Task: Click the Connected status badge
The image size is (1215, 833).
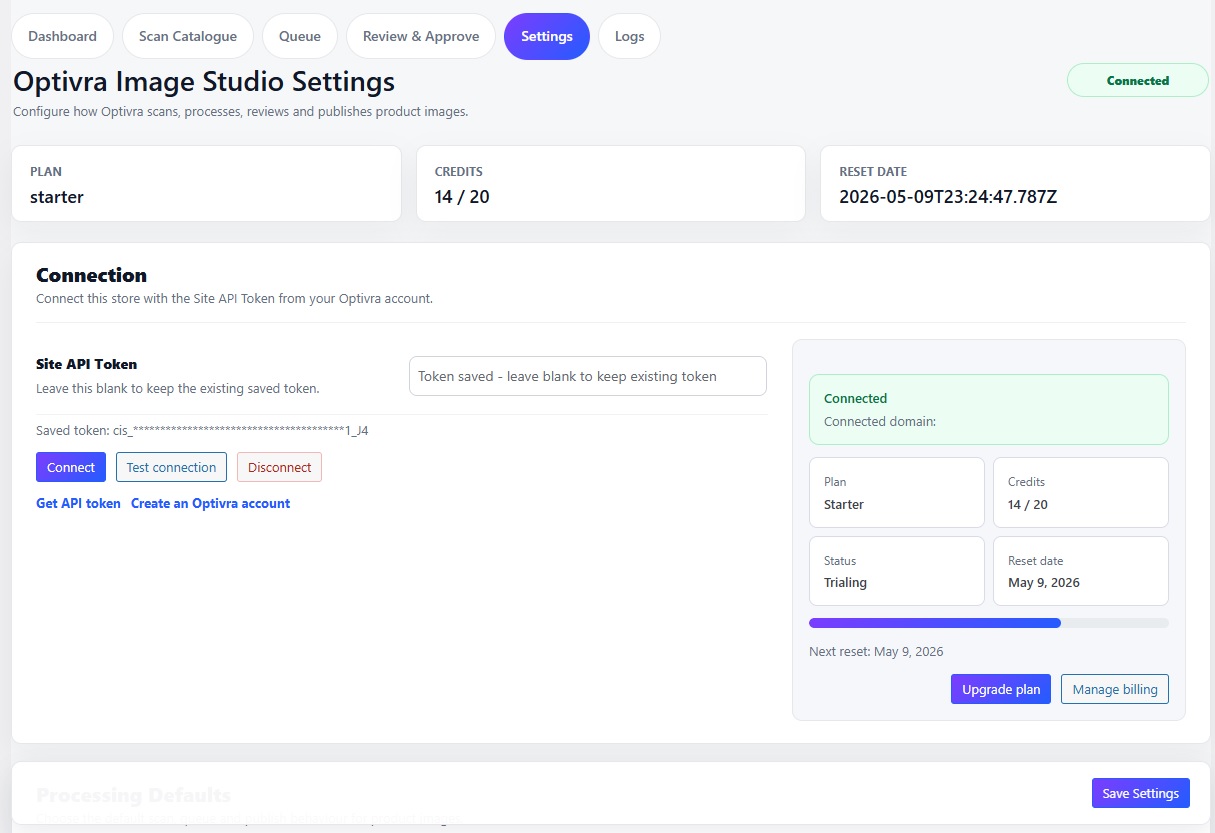Action: (1137, 79)
